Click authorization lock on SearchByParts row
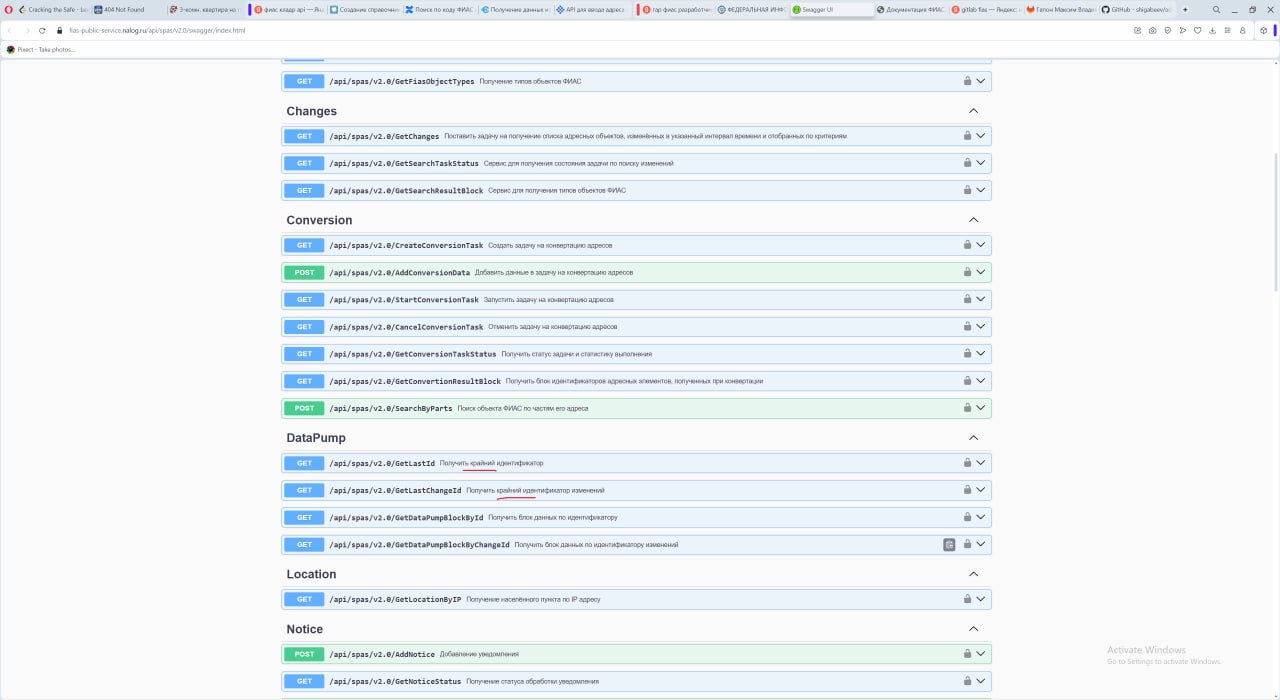This screenshot has width=1280, height=700. click(x=967, y=408)
